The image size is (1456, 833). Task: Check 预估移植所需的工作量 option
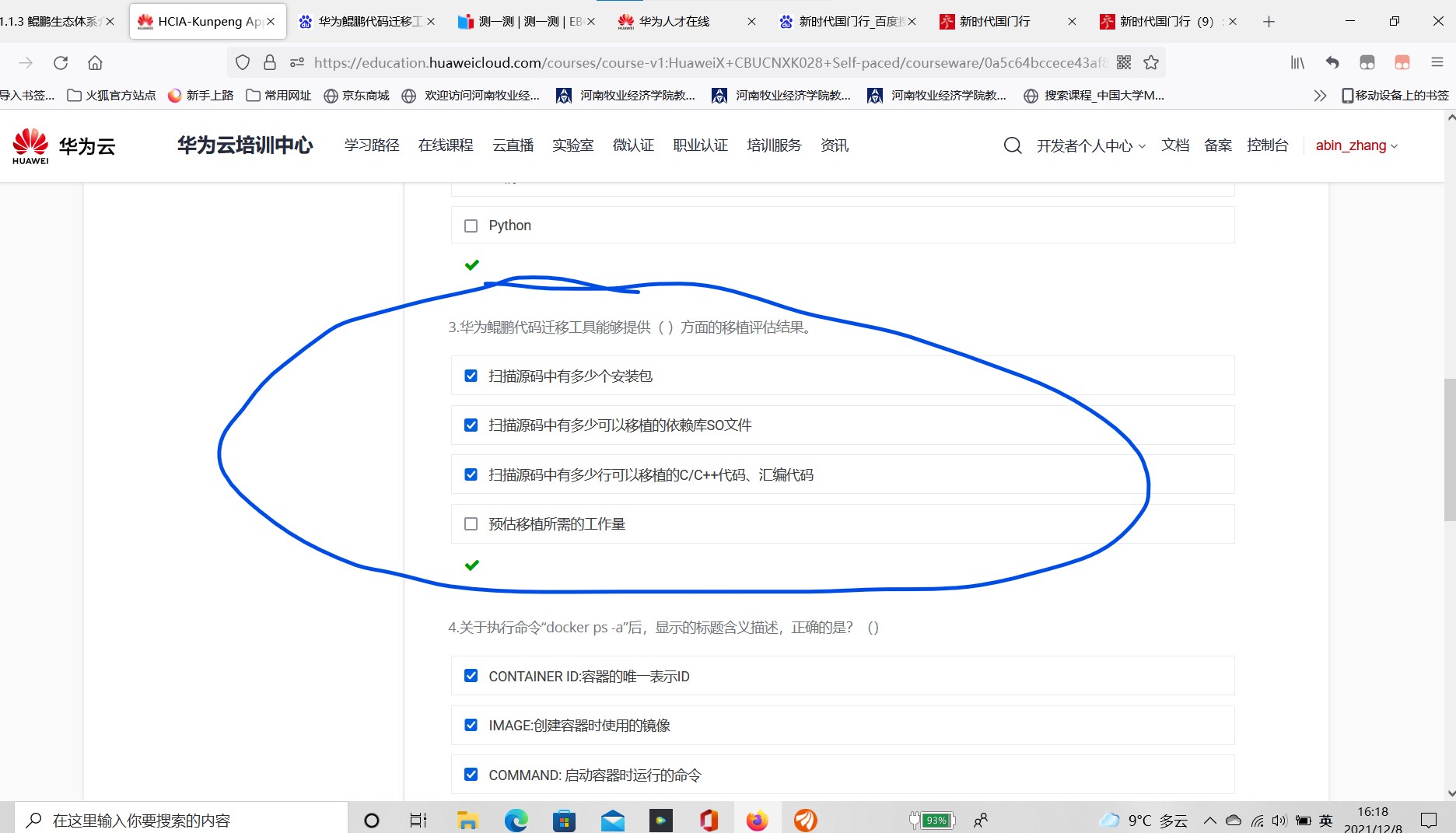471,523
